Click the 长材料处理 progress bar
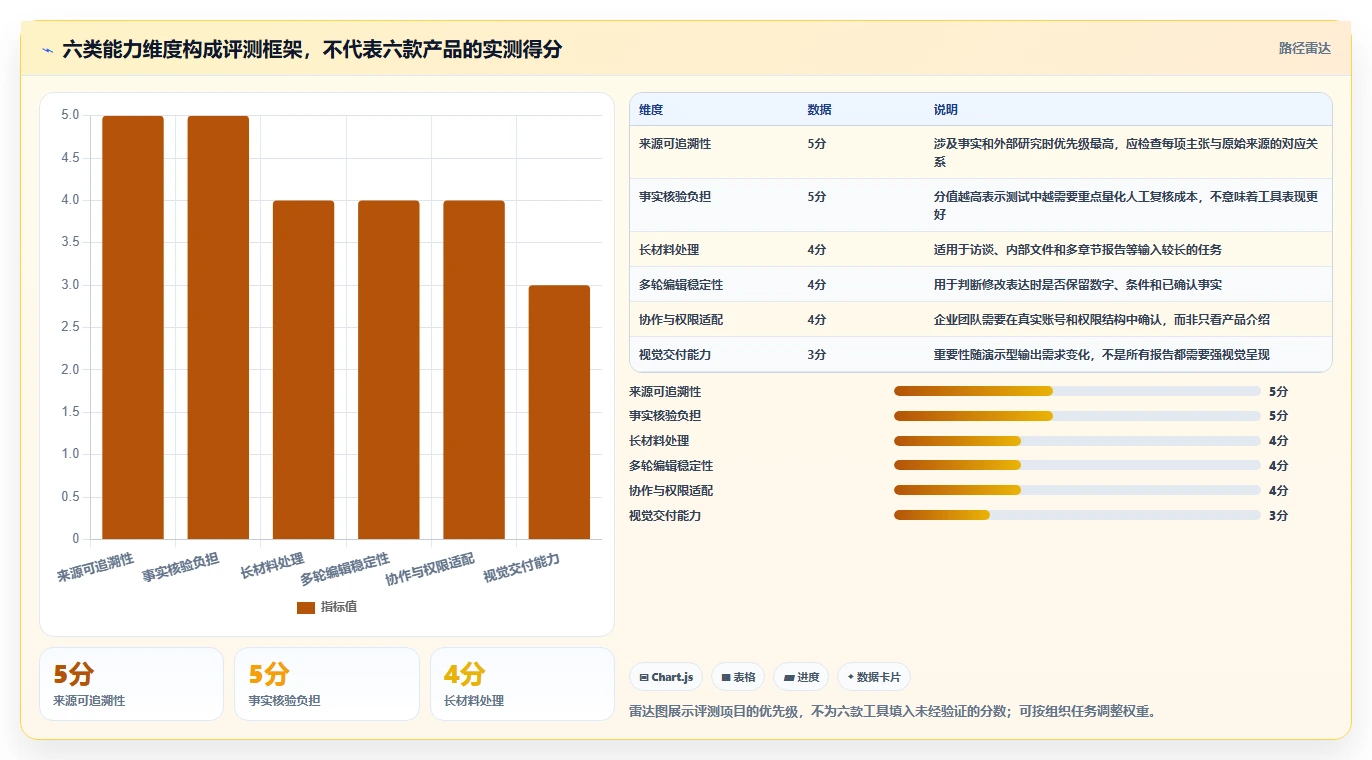Screen dimensions: 1372x760 coord(1077,441)
